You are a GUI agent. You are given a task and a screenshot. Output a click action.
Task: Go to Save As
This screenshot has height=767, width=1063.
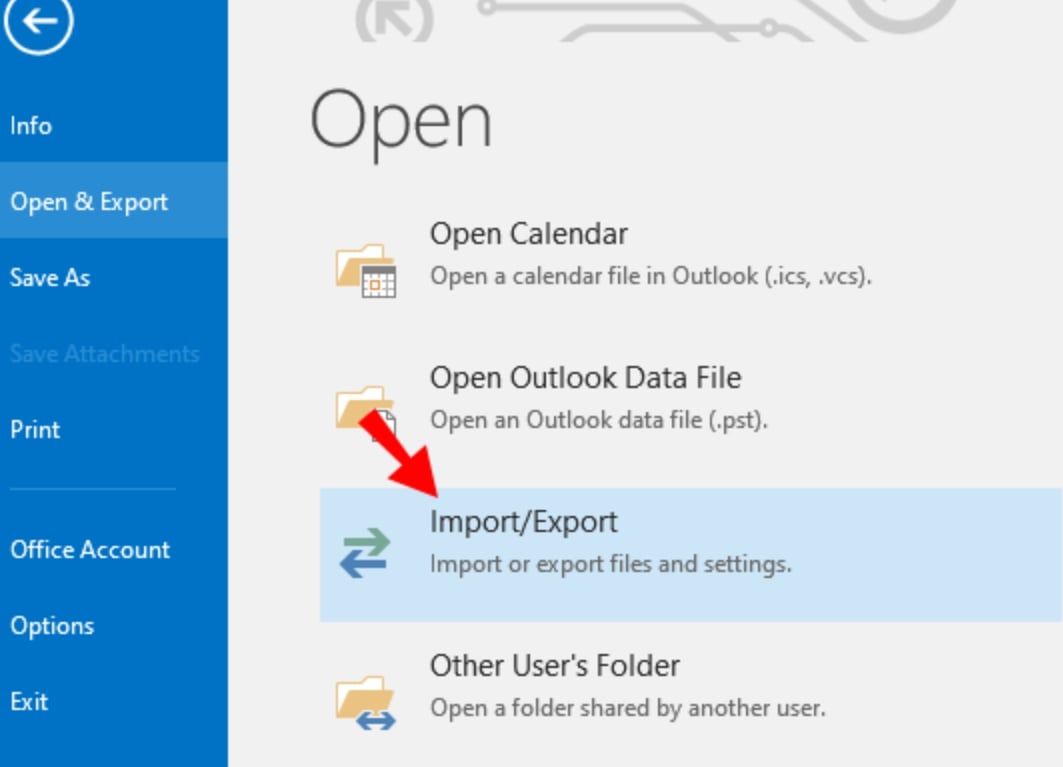(x=49, y=277)
